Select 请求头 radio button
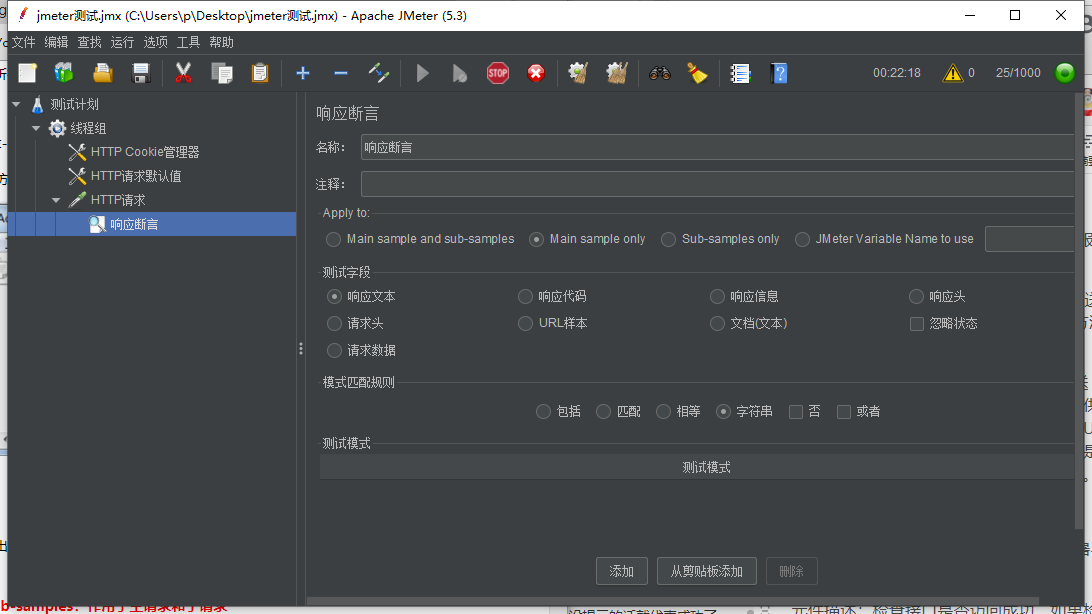Screen dimensions: 1092x614 [334, 324]
